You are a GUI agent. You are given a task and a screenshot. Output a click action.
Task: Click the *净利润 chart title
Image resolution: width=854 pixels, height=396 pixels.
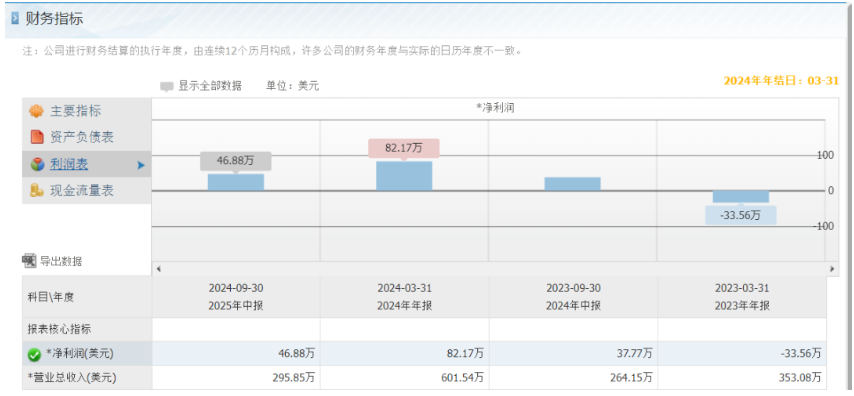495,108
